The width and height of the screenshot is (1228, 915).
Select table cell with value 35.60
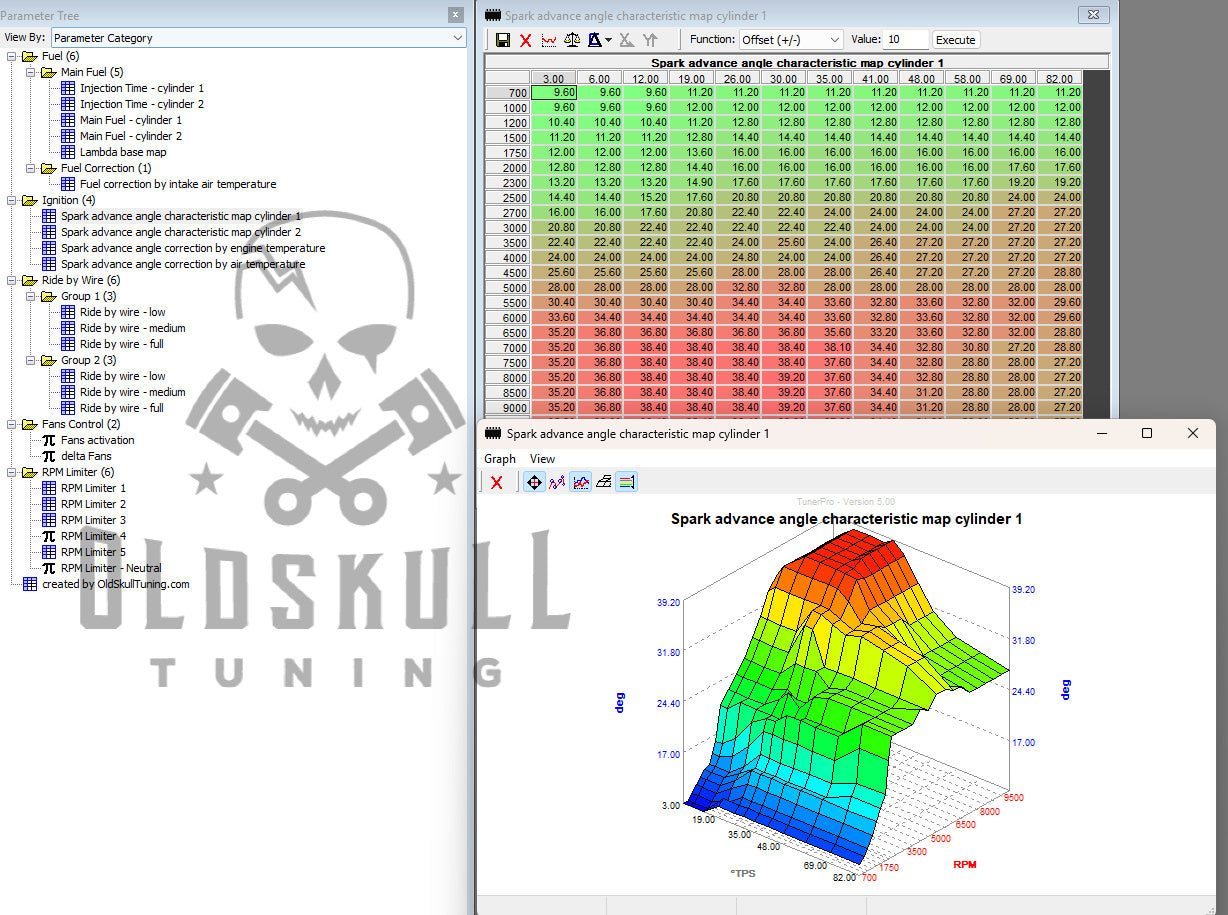pyautogui.click(x=830, y=332)
